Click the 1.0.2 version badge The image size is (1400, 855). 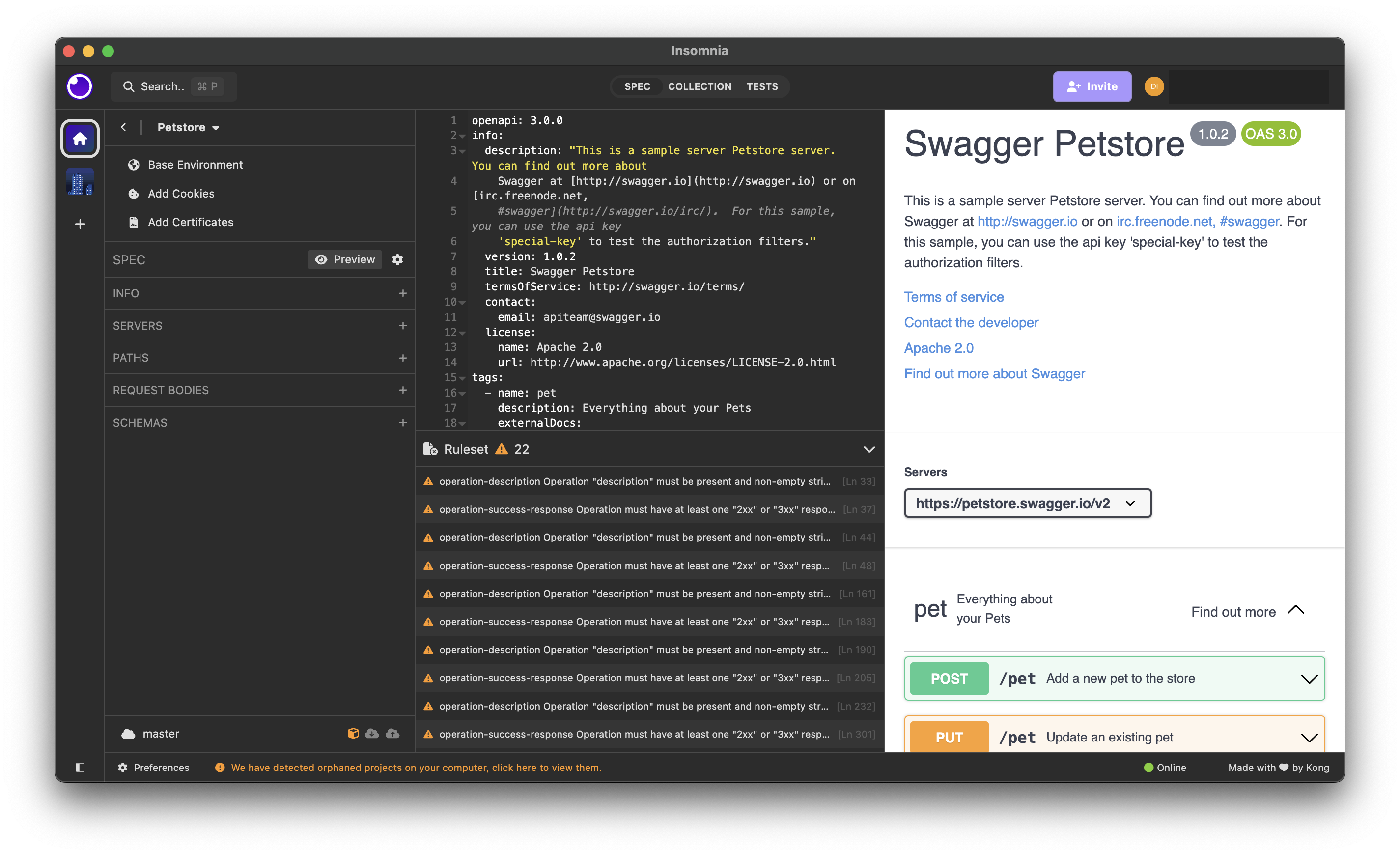pyautogui.click(x=1212, y=134)
